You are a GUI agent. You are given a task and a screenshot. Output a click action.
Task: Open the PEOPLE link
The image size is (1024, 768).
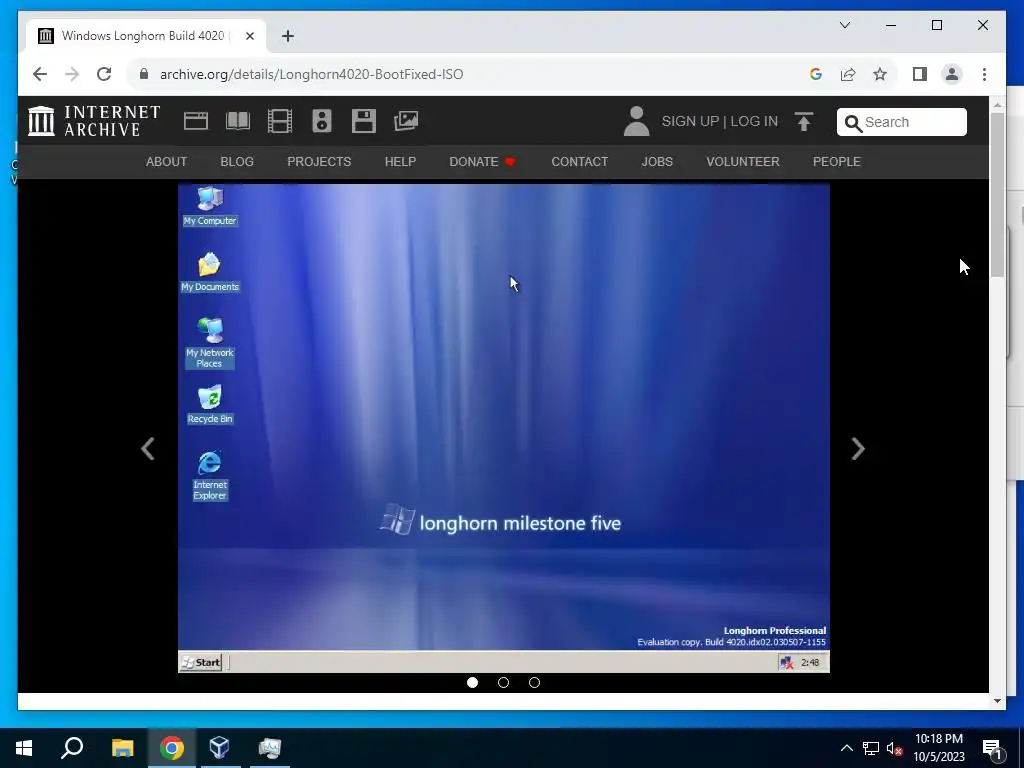[837, 162]
